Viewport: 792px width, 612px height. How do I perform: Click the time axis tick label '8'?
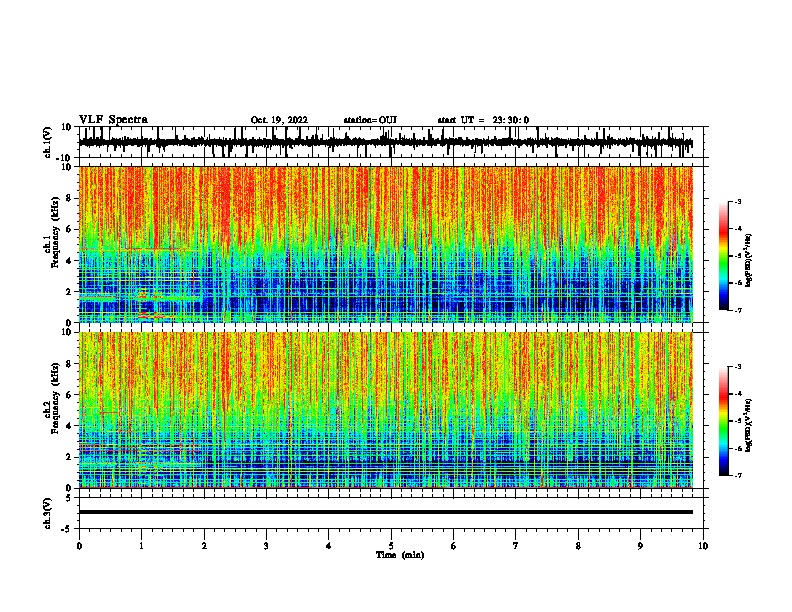pos(578,546)
